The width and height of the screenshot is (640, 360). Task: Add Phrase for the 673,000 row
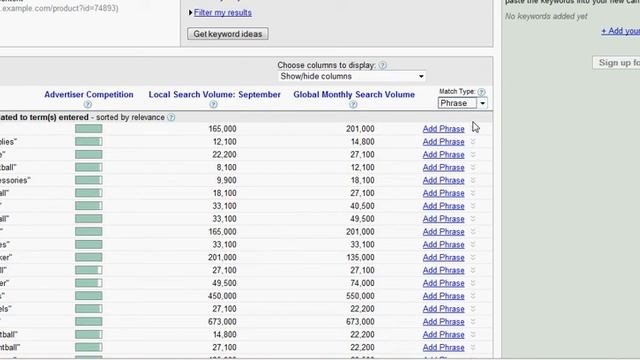(x=444, y=322)
